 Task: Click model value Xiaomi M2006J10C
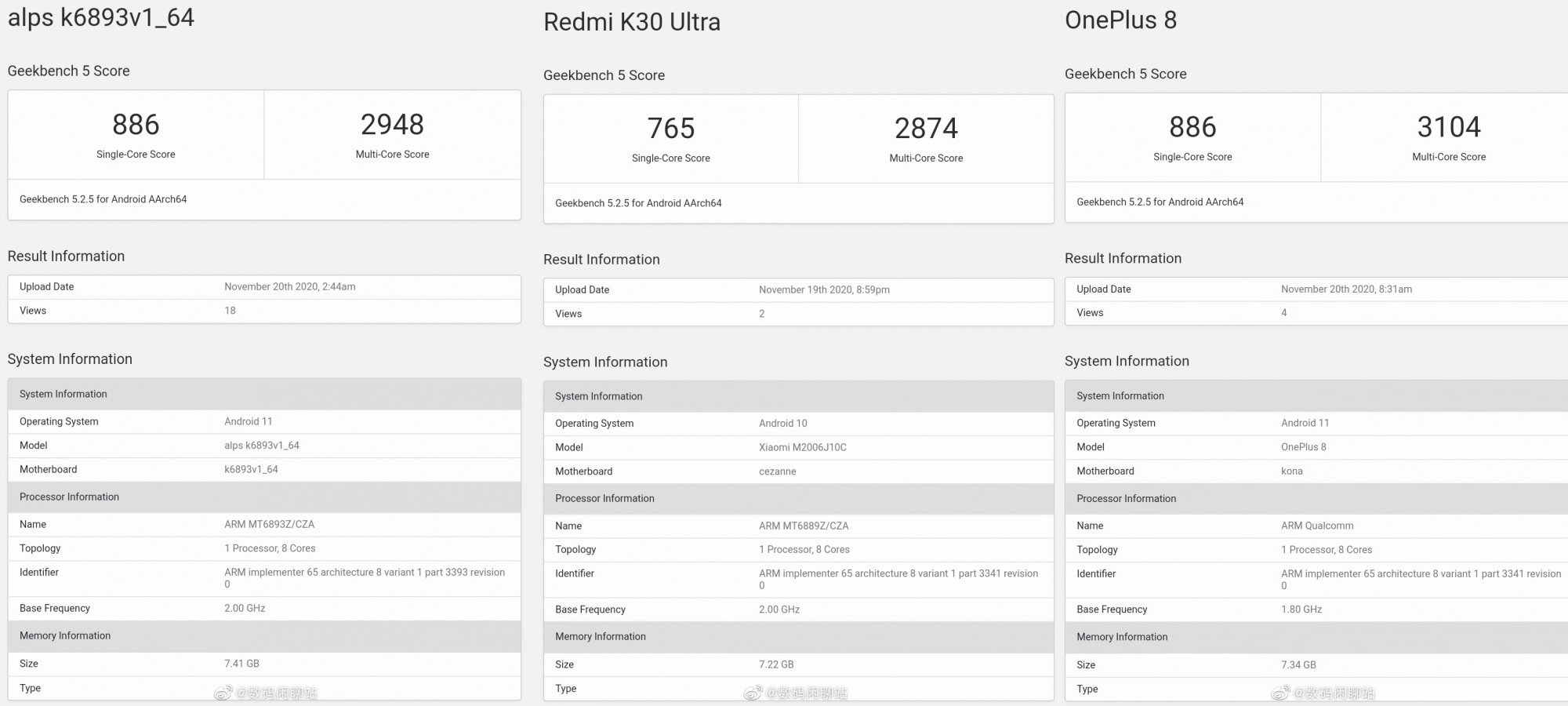click(x=802, y=448)
